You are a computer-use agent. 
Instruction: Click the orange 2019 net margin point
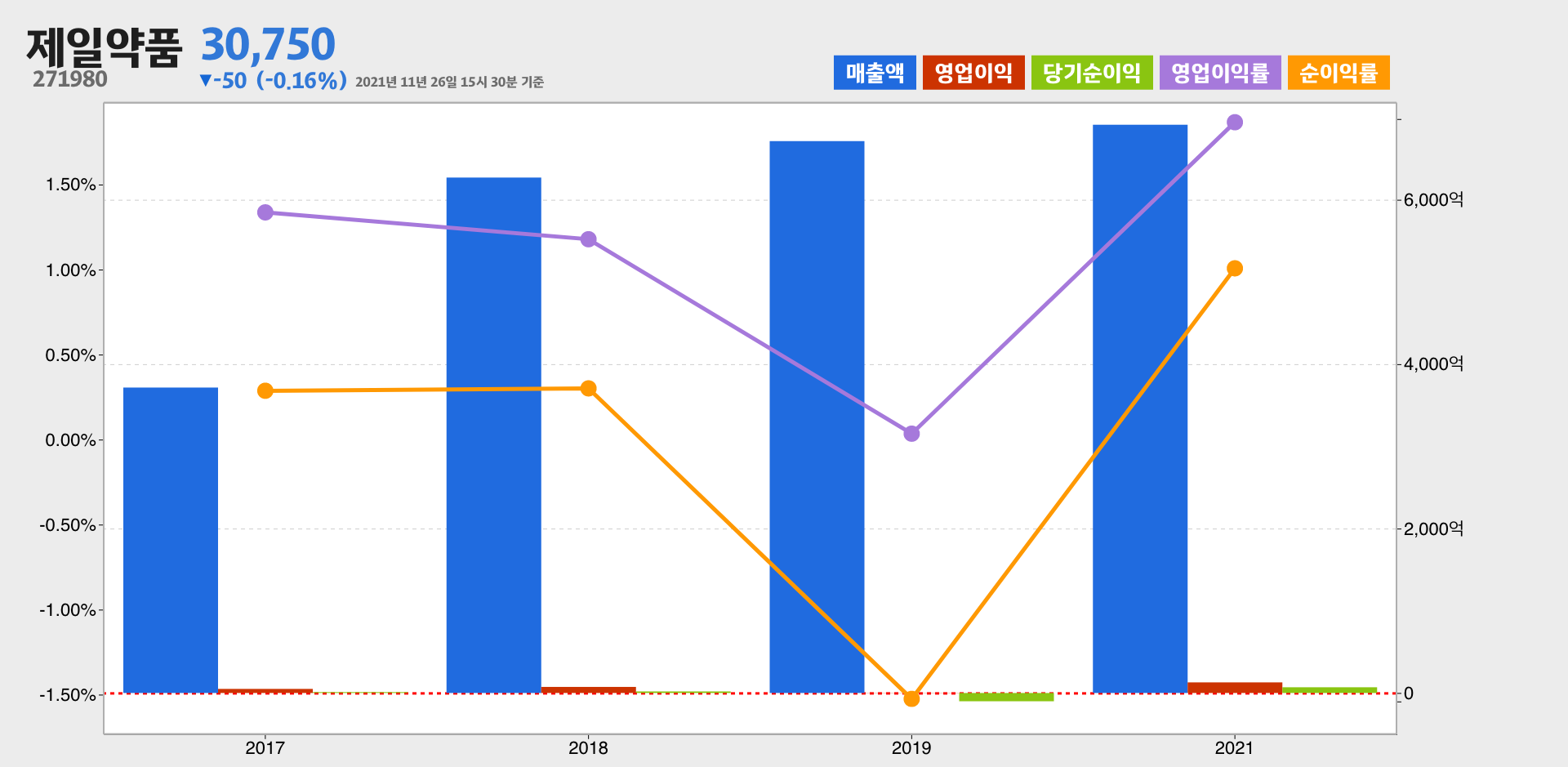tap(911, 699)
